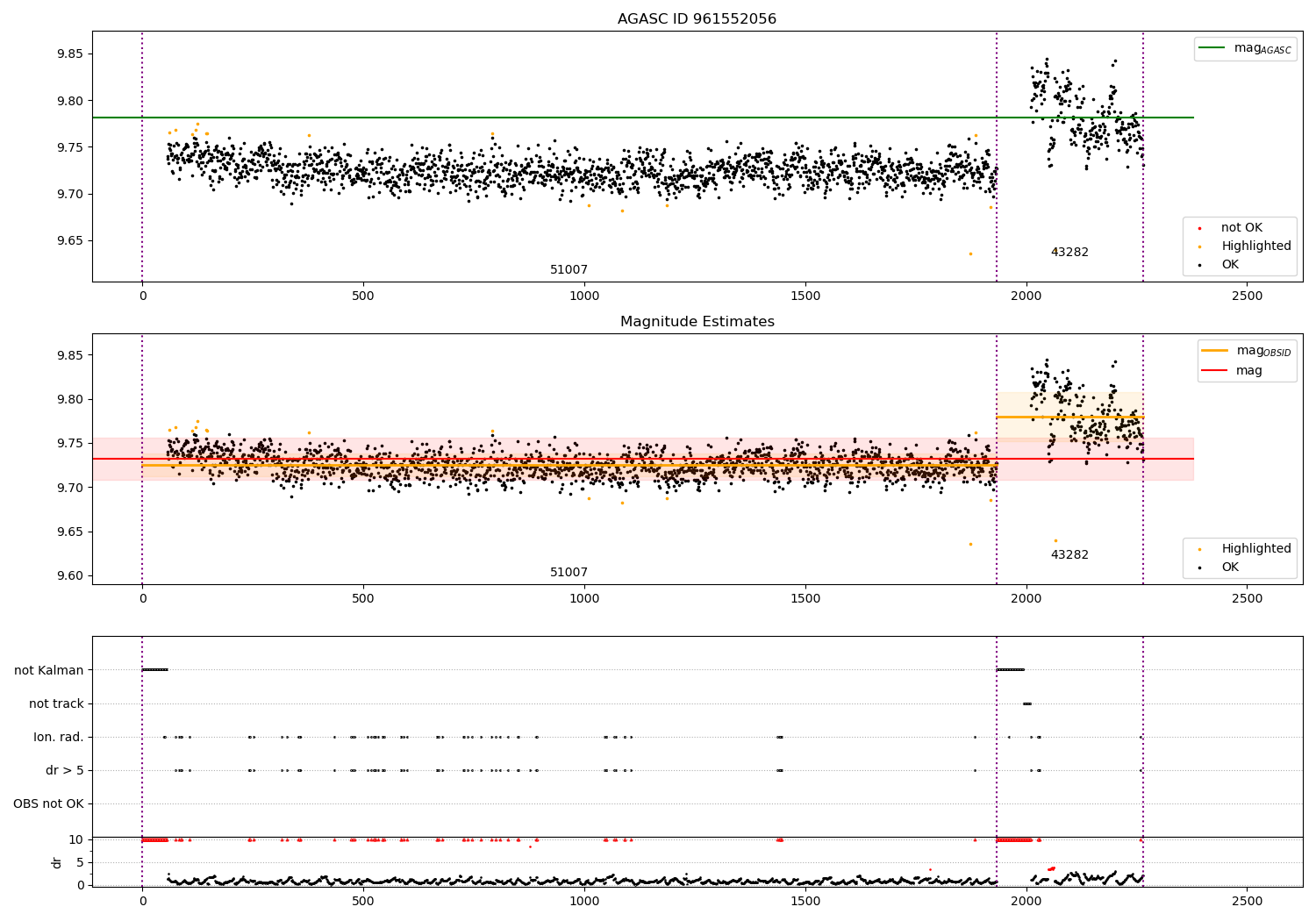Viewport: 1316px width, 921px height.
Task: Click the 10 tick on the dr axis
Action: pyautogui.click(x=76, y=839)
